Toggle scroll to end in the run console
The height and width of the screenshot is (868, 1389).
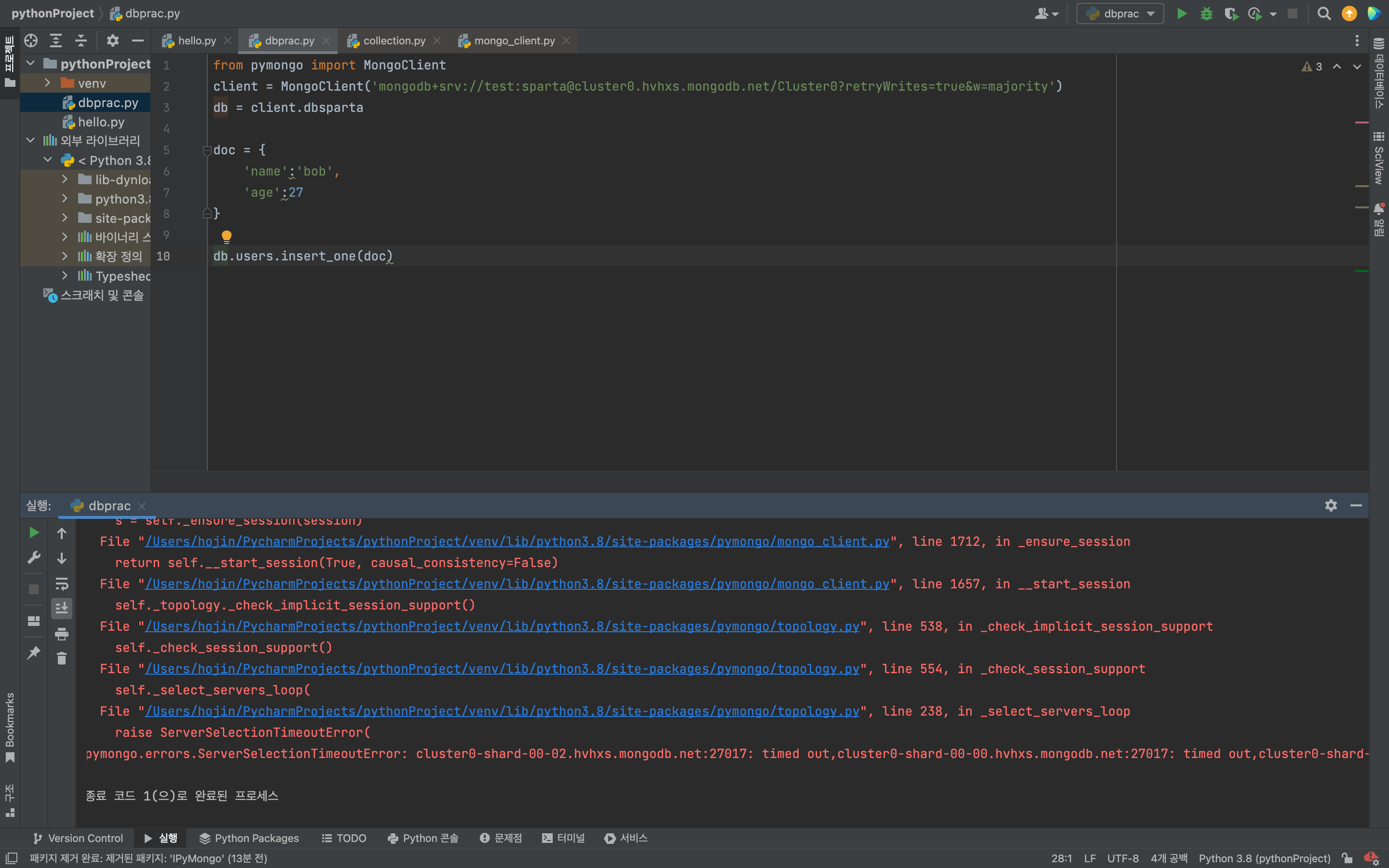point(61,608)
